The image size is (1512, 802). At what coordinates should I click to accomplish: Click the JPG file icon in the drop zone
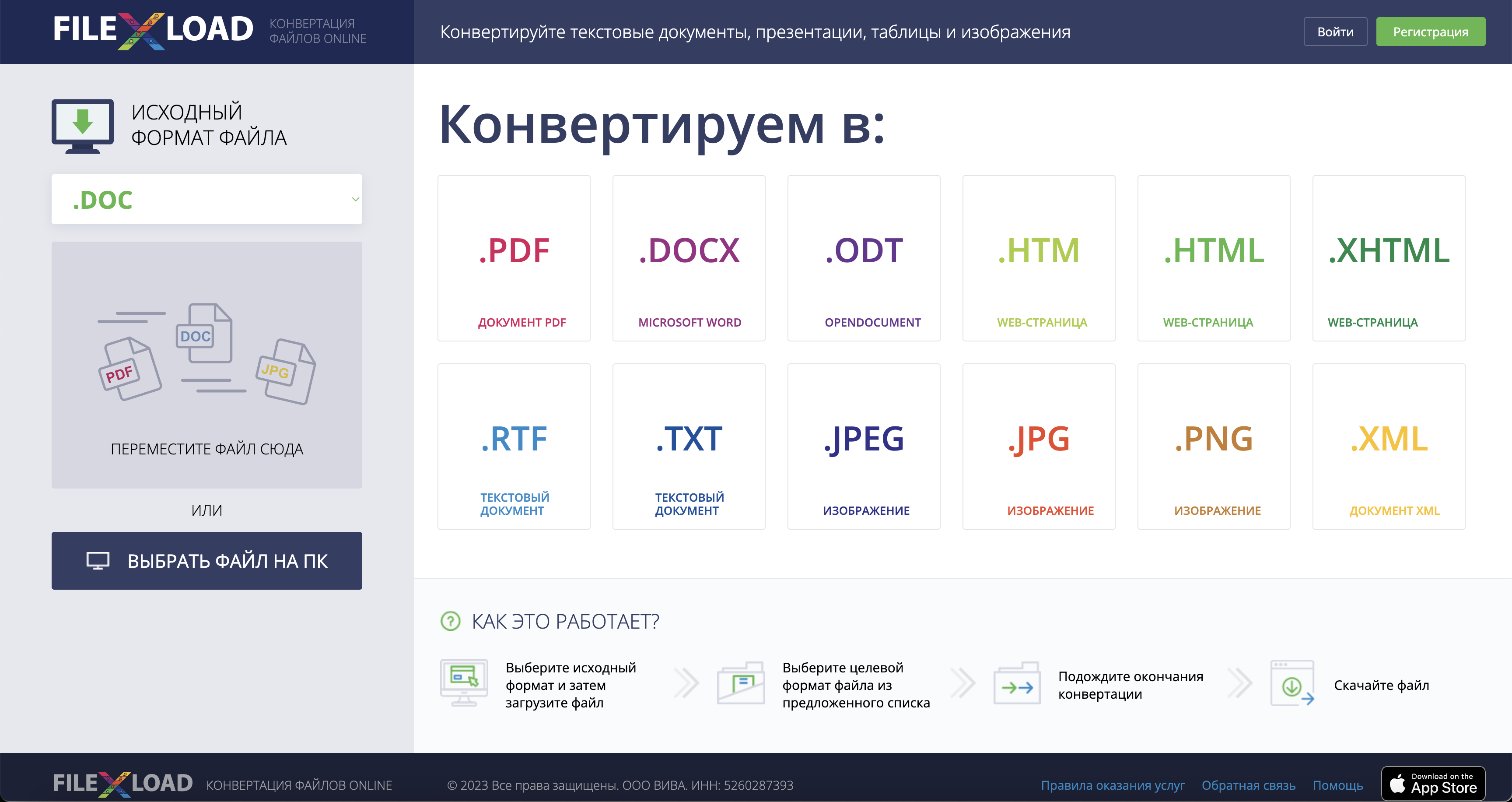[x=286, y=372]
